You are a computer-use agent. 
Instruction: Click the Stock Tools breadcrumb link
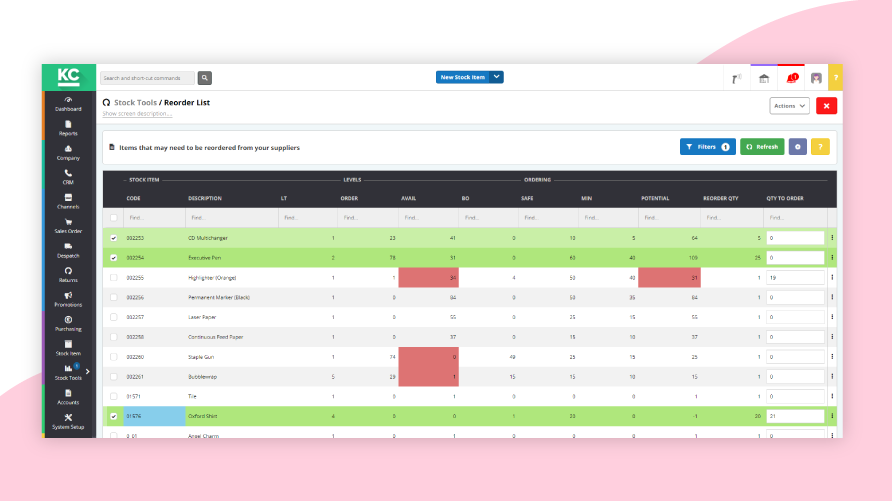(x=135, y=102)
